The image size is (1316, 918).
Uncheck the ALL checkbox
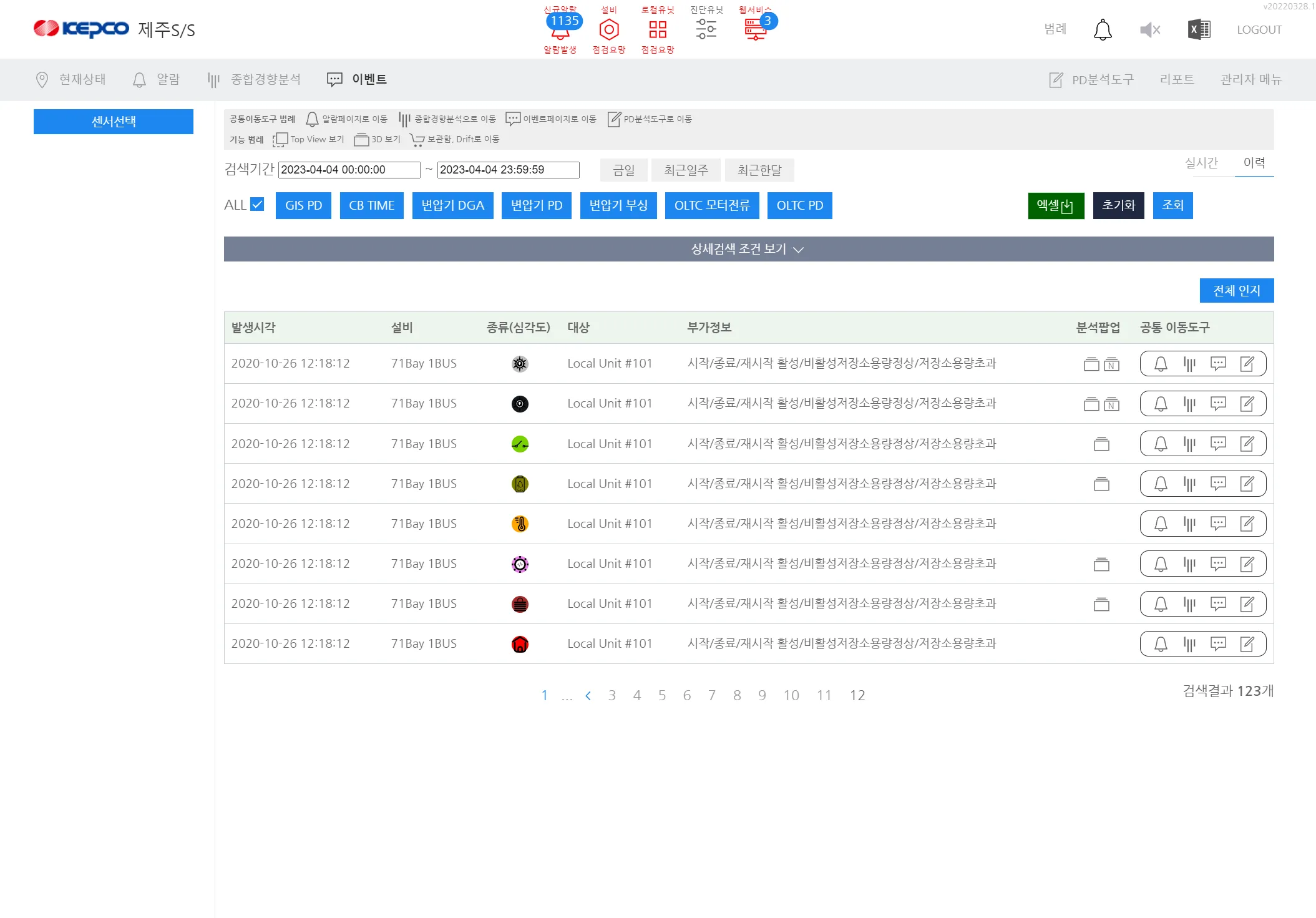[257, 204]
